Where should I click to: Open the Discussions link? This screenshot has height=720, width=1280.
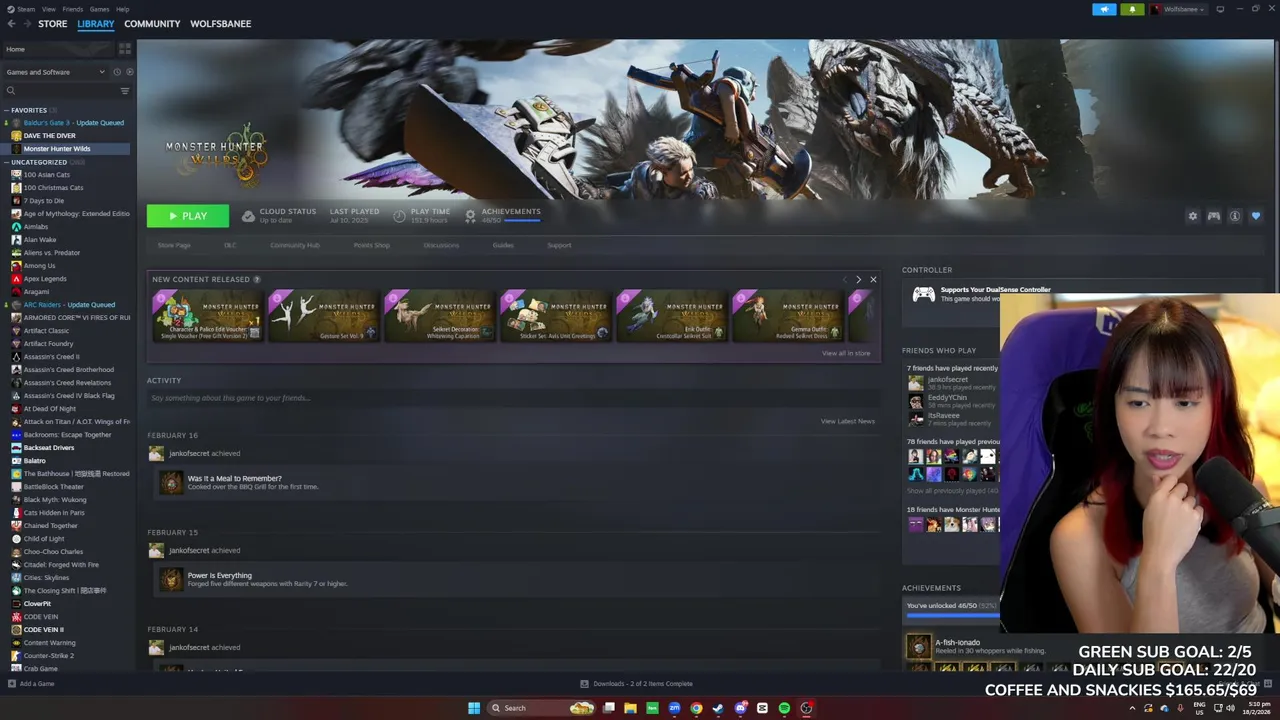pyautogui.click(x=441, y=245)
